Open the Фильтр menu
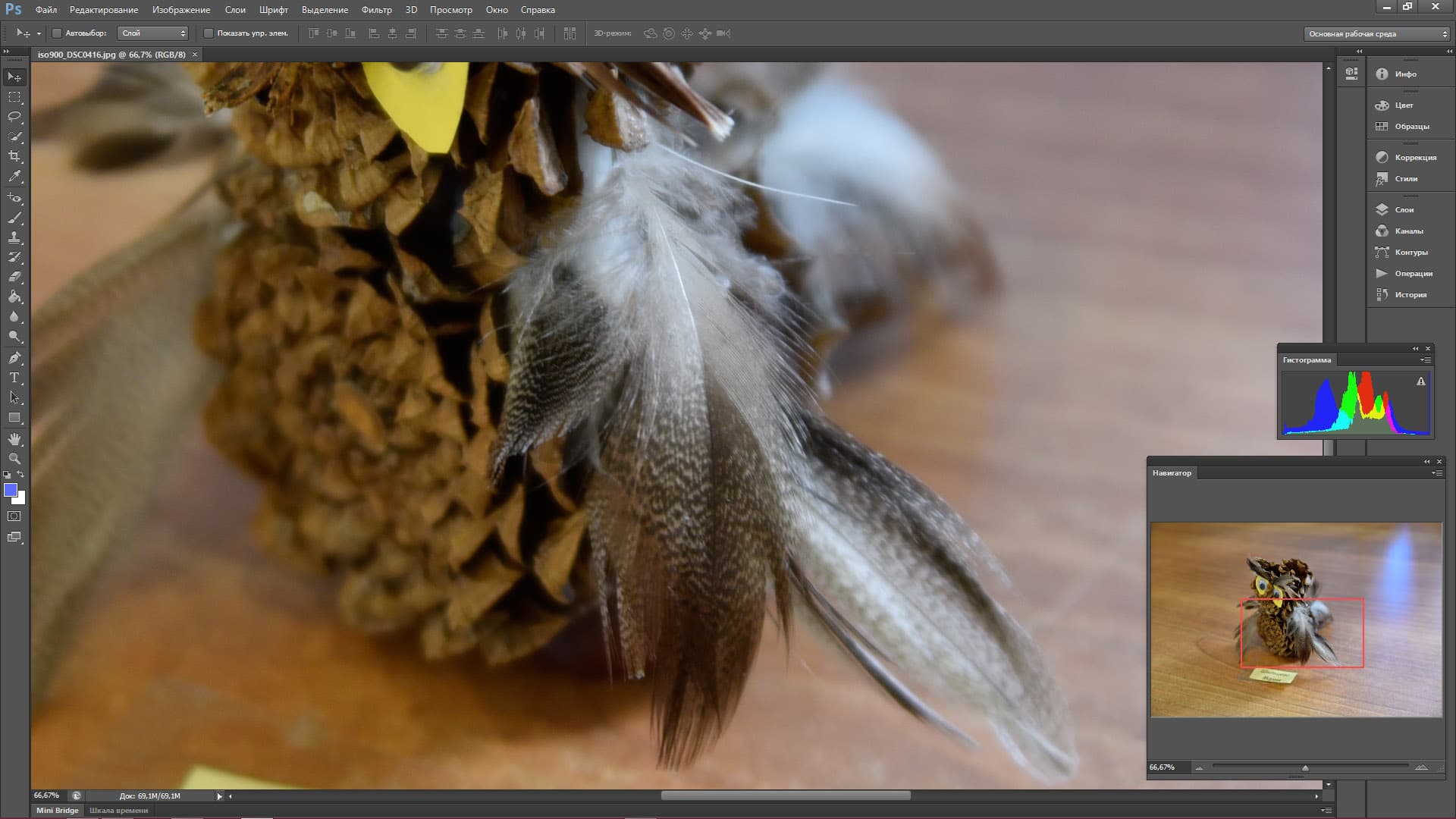This screenshot has width=1456, height=819. [376, 10]
